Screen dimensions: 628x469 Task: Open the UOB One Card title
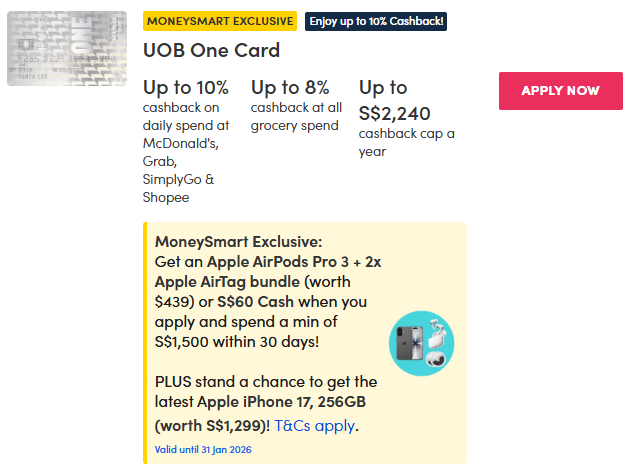(211, 50)
